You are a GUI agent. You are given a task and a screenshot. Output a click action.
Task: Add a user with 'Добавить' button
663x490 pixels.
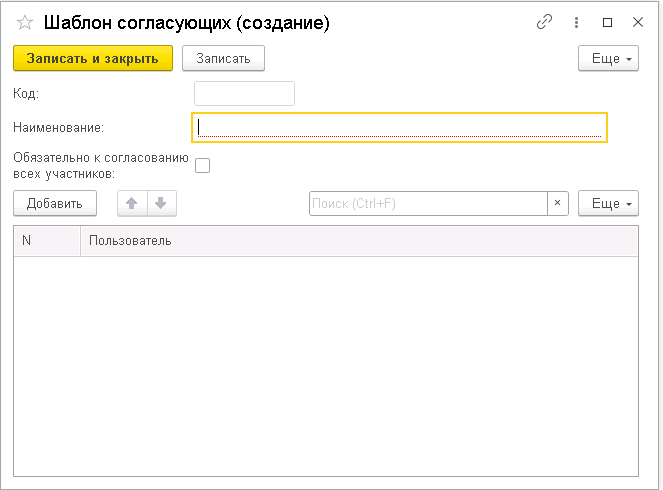(55, 203)
